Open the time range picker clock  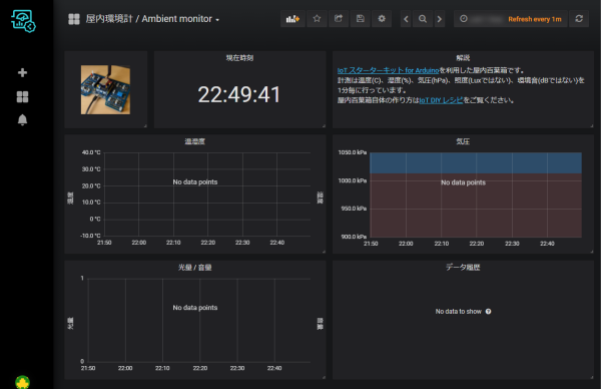tap(464, 19)
